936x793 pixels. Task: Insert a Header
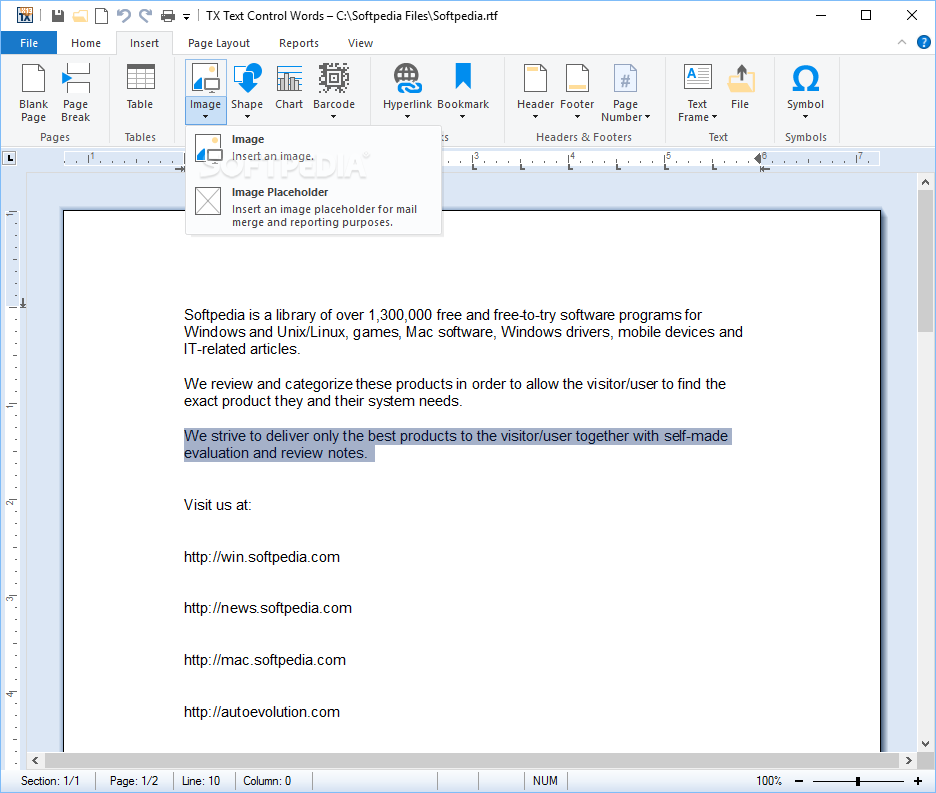tap(535, 91)
